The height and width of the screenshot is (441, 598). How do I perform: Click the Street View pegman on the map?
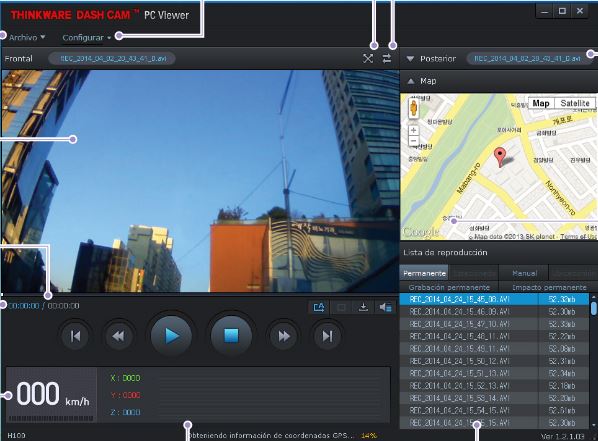click(x=414, y=109)
